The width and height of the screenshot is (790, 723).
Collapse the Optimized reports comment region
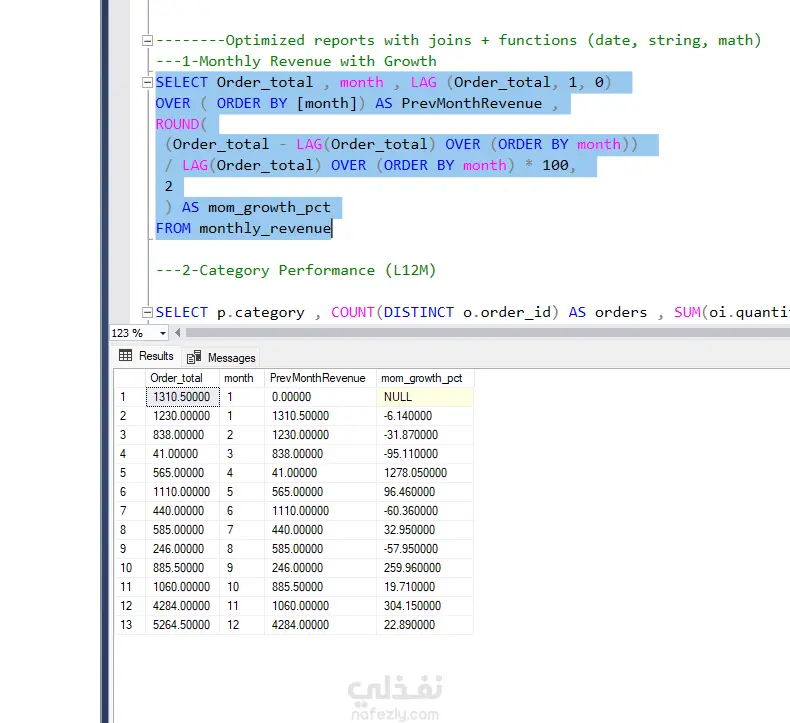tap(147, 40)
